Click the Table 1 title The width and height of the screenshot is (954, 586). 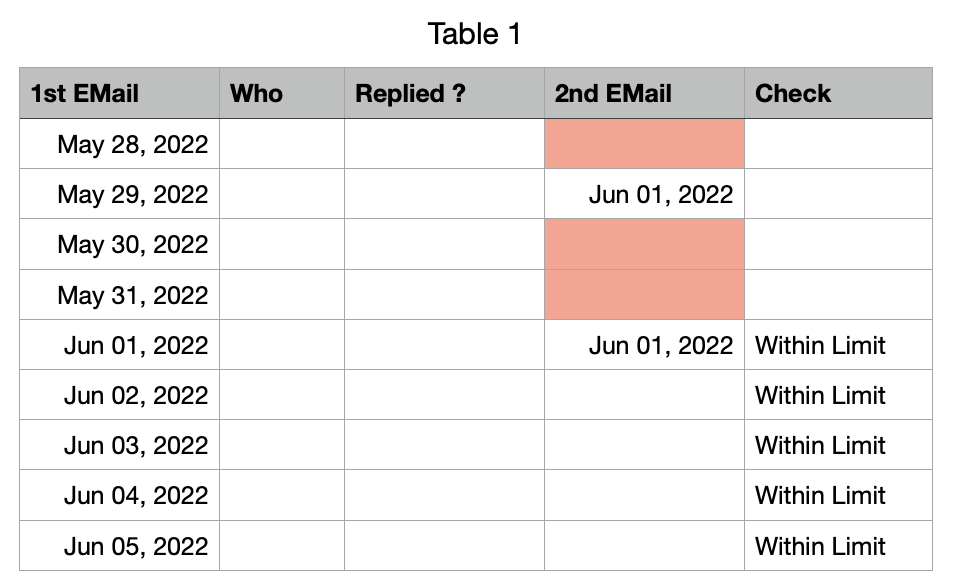click(x=474, y=34)
